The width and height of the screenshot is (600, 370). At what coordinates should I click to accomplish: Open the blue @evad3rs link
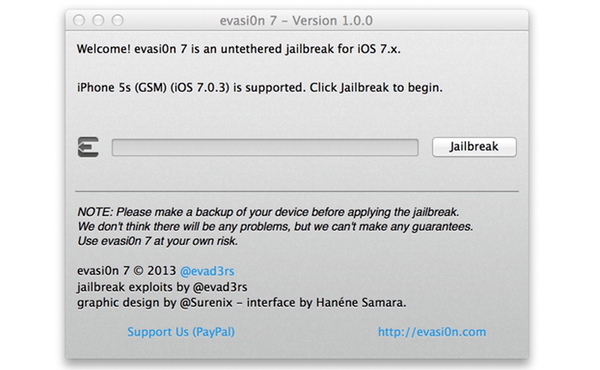click(x=207, y=271)
